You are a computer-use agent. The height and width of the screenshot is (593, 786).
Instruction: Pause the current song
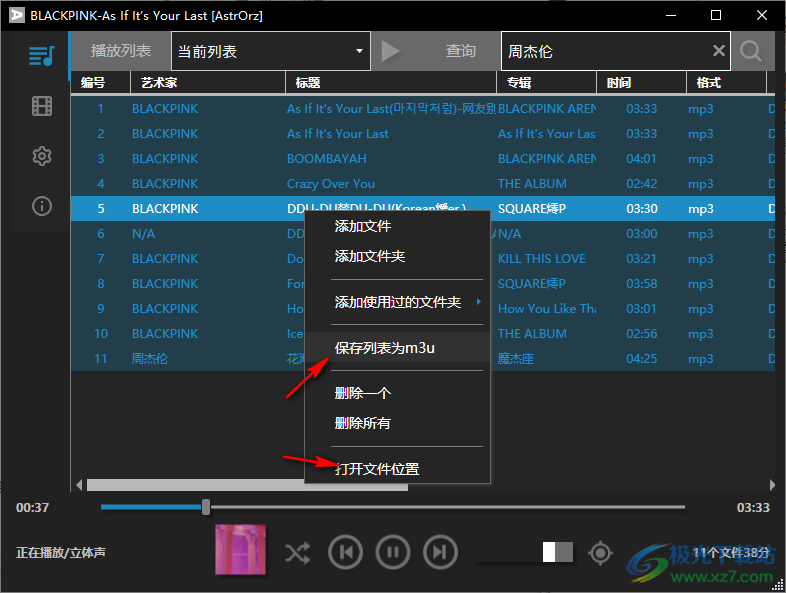click(x=393, y=552)
